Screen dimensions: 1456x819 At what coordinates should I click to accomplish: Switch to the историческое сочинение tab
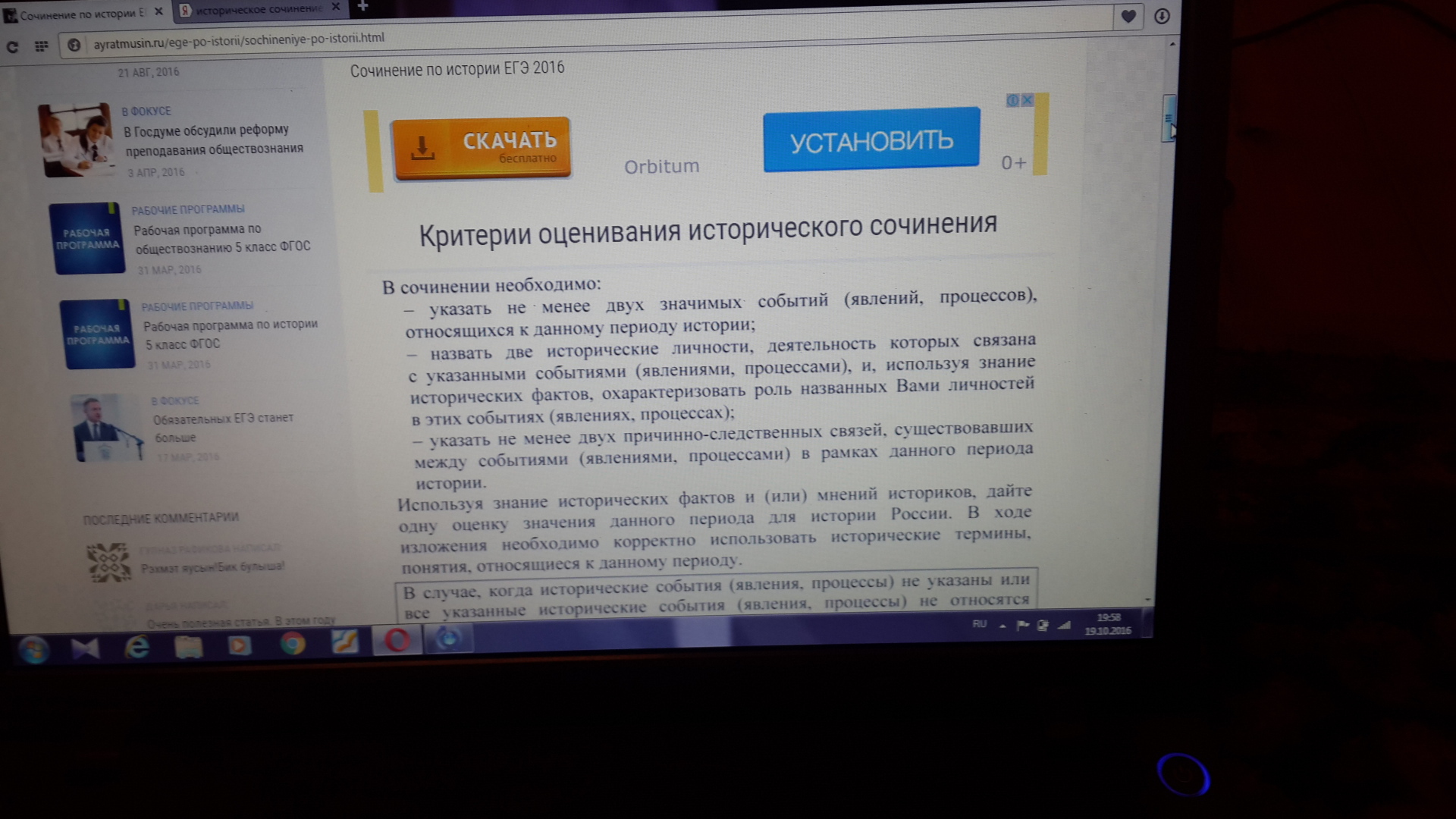pos(258,11)
